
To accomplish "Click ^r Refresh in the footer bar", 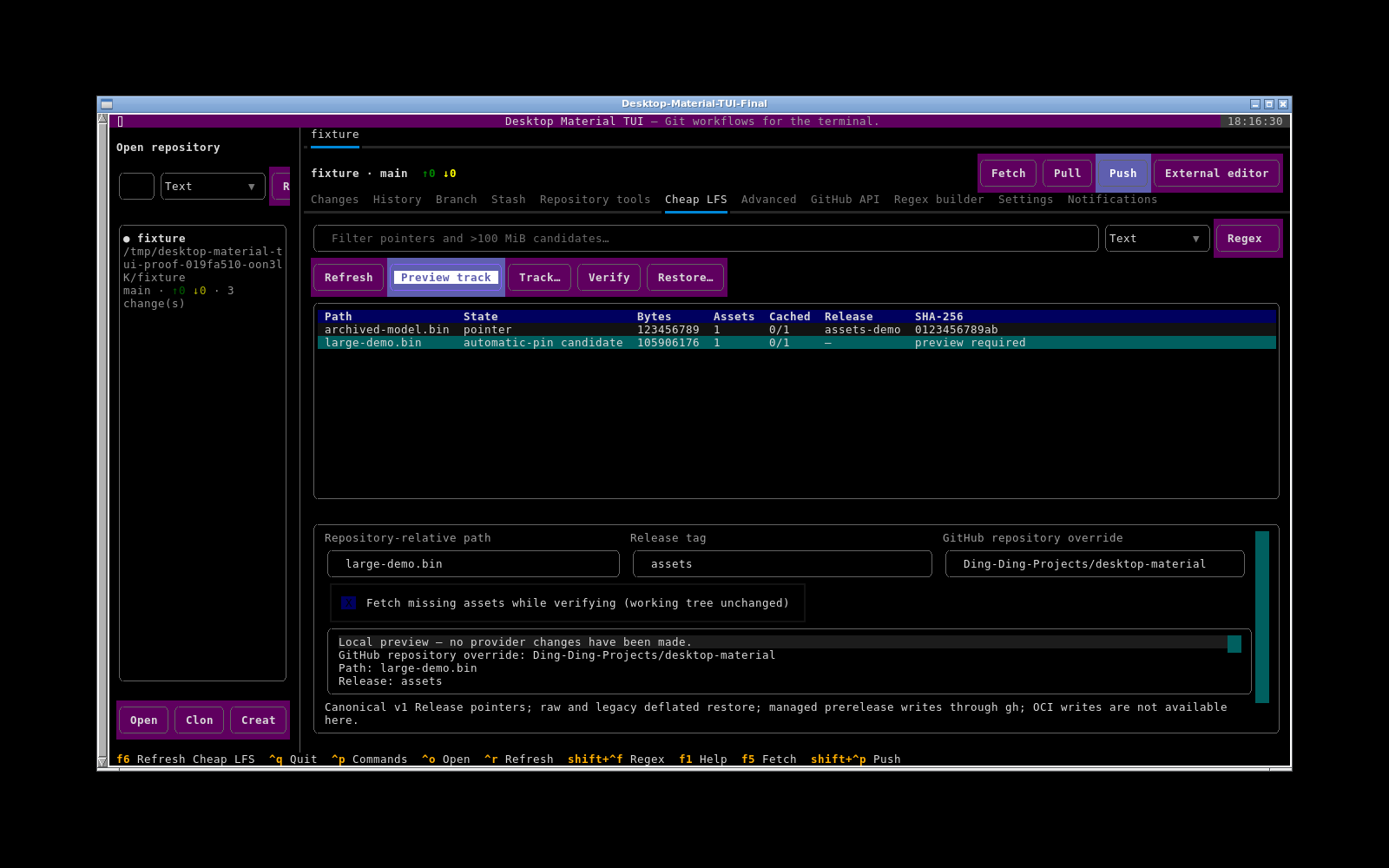I will pyautogui.click(x=518, y=759).
